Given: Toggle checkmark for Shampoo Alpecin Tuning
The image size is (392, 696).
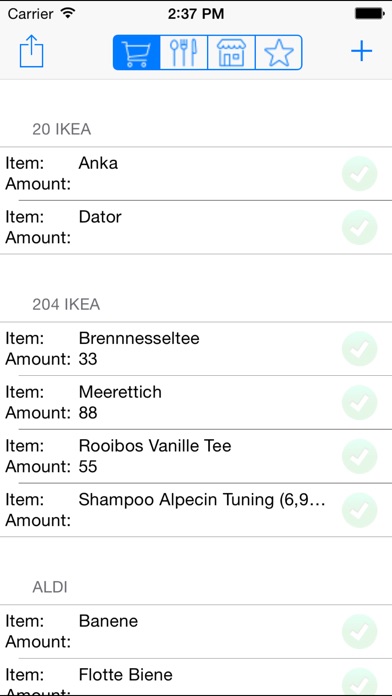Looking at the screenshot, I should 360,510.
